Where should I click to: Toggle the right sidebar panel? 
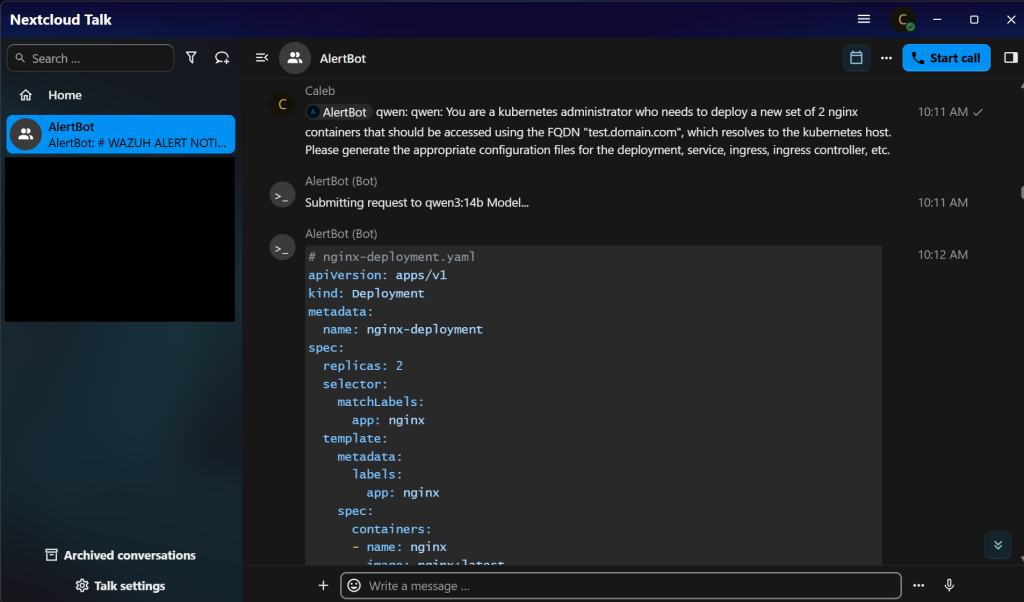[x=1009, y=58]
